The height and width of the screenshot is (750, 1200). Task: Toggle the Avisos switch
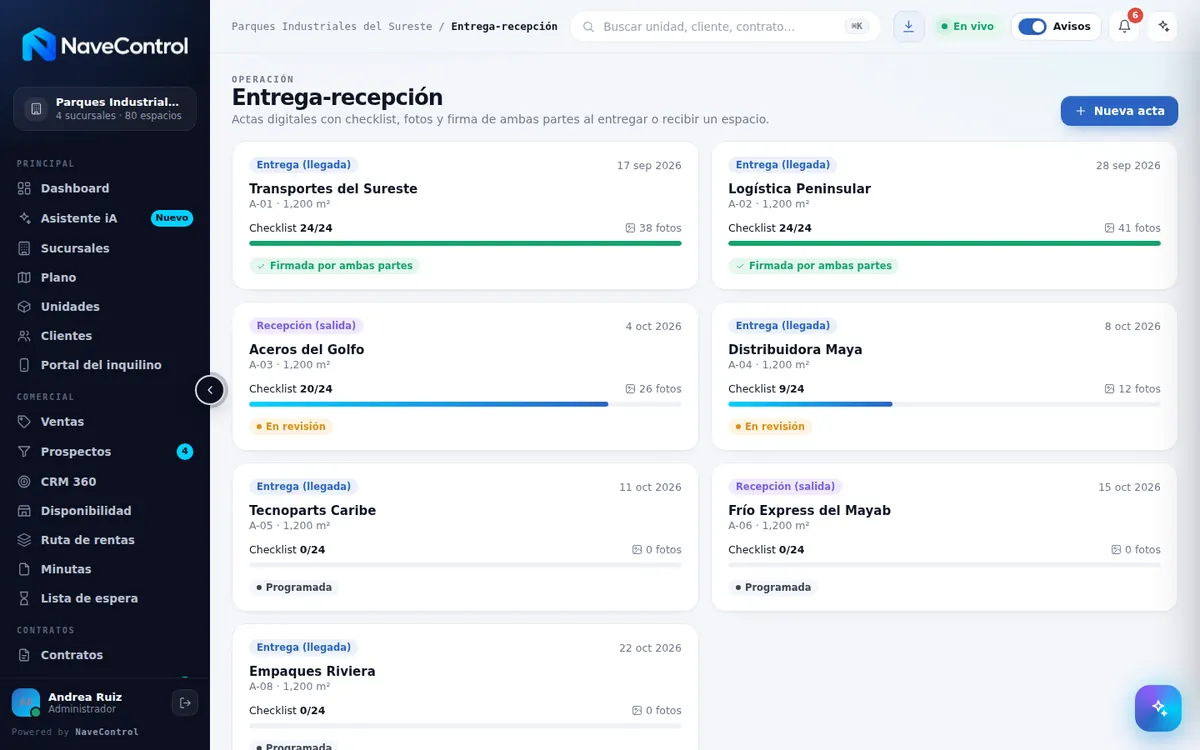pyautogui.click(x=1032, y=27)
